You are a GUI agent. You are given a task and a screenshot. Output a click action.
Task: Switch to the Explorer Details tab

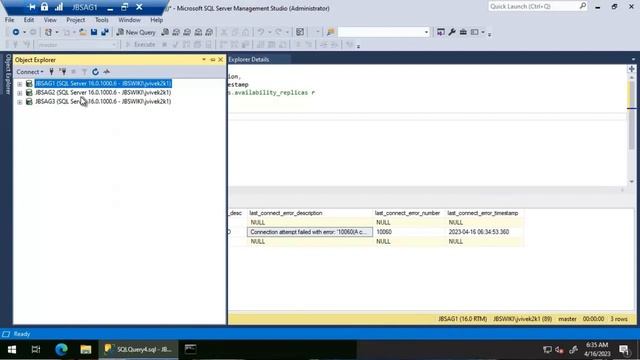[x=249, y=60]
